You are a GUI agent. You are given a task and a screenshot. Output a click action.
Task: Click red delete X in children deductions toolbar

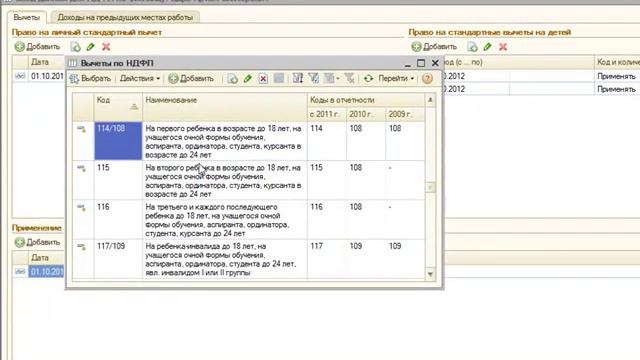pyautogui.click(x=503, y=47)
